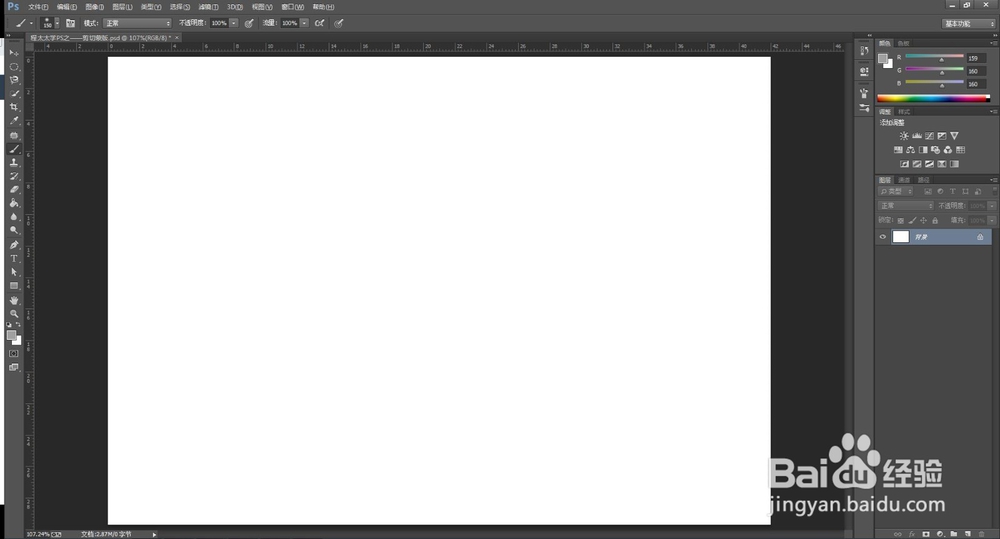Select the Path Selection tool
Image resolution: width=1000 pixels, height=539 pixels.
click(x=14, y=272)
